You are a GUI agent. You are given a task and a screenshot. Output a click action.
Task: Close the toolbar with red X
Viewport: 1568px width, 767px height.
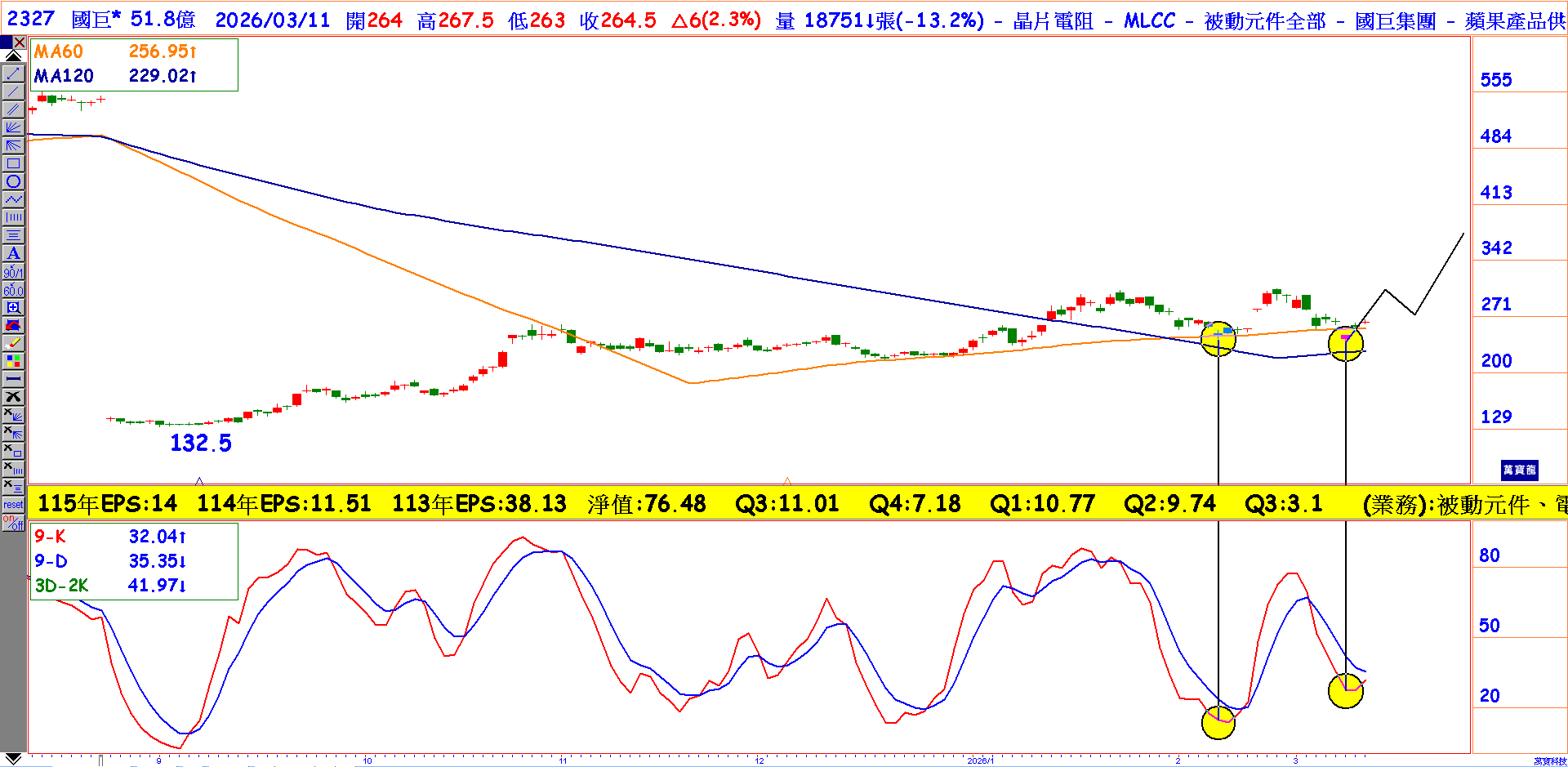(x=20, y=42)
